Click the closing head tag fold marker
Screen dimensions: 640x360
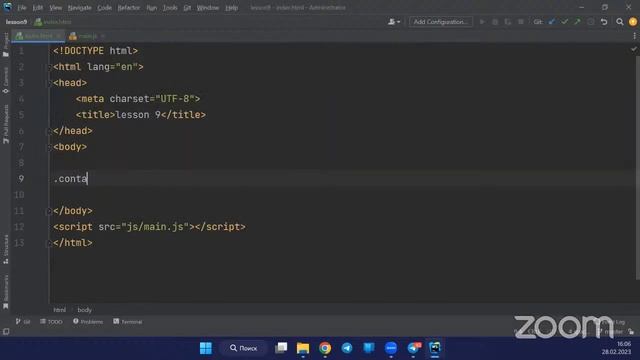[x=50, y=131]
